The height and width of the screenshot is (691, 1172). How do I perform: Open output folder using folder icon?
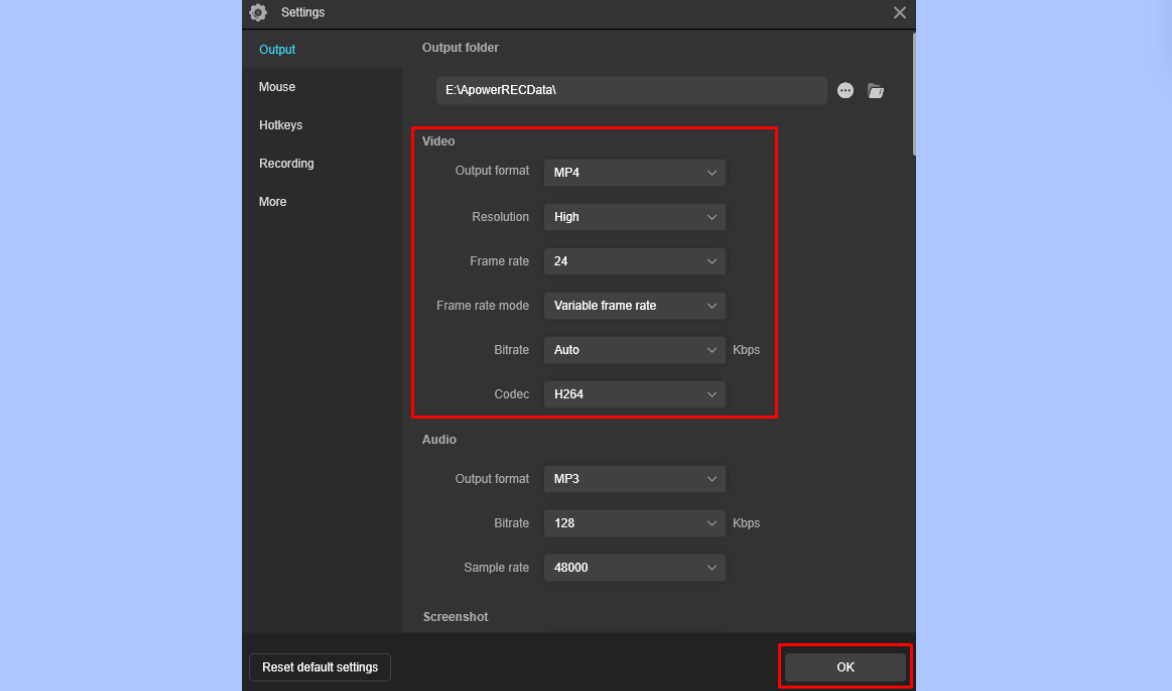[x=875, y=90]
